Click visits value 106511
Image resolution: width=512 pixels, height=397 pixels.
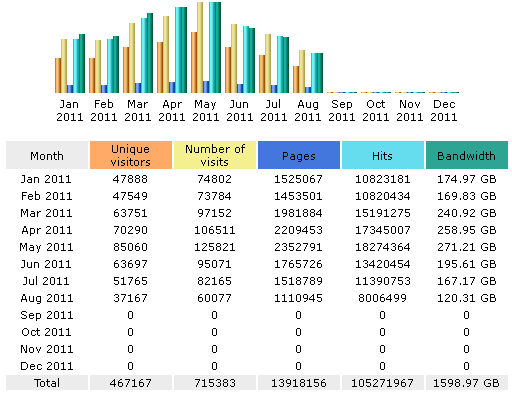point(215,230)
